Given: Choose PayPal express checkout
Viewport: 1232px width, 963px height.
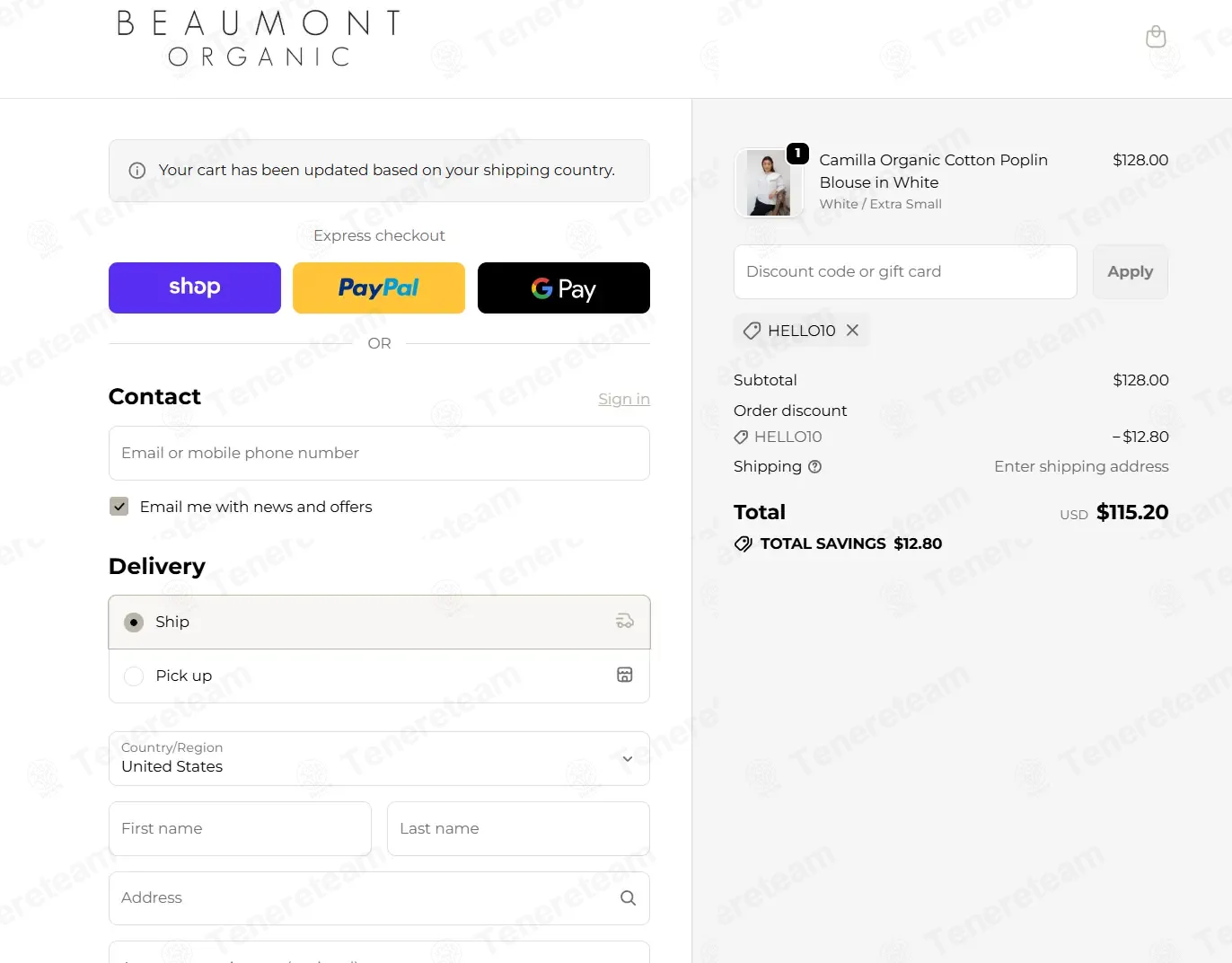Looking at the screenshot, I should 379,287.
